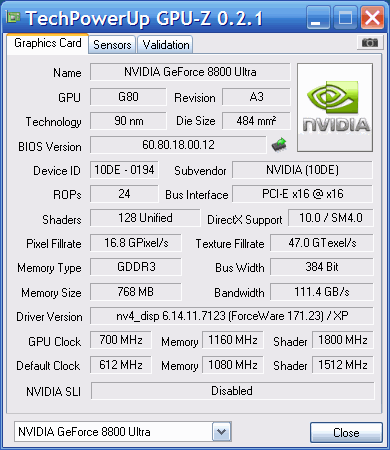Image resolution: width=390 pixels, height=450 pixels.
Task: Click the Driver Version field nv4_disp
Action: [x=232, y=316]
